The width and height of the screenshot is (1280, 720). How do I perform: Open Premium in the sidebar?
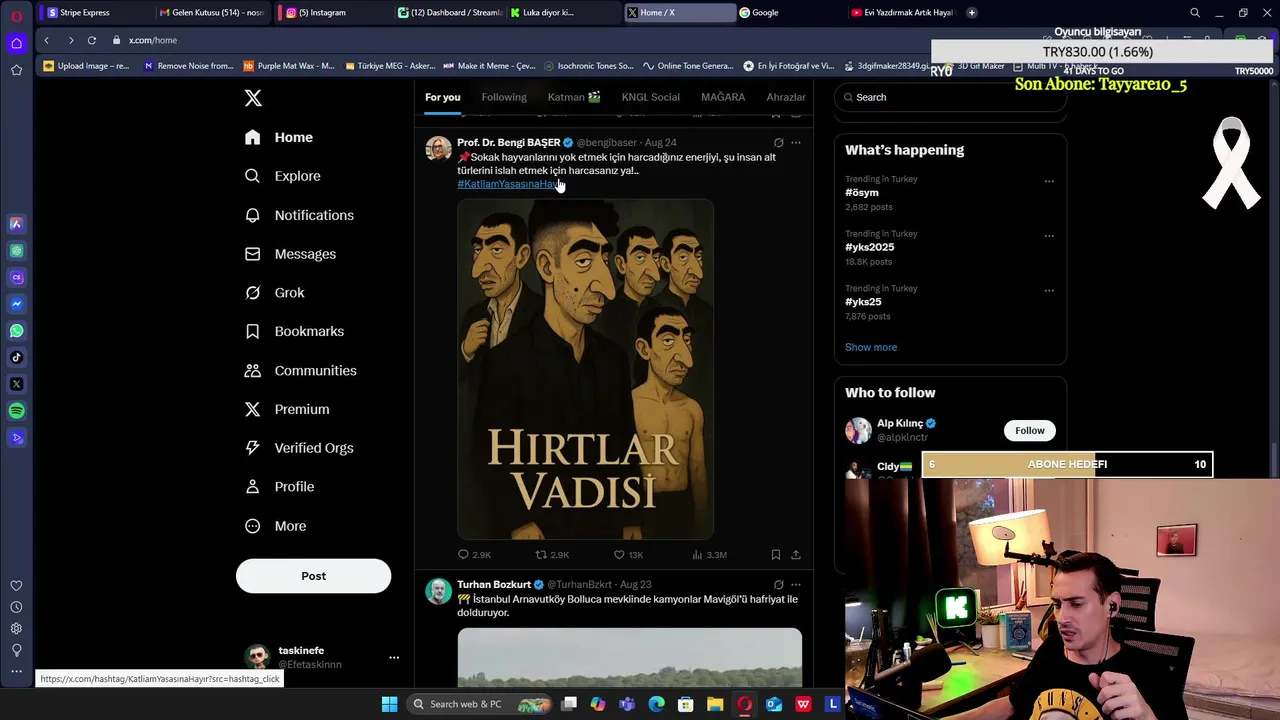tap(287, 409)
